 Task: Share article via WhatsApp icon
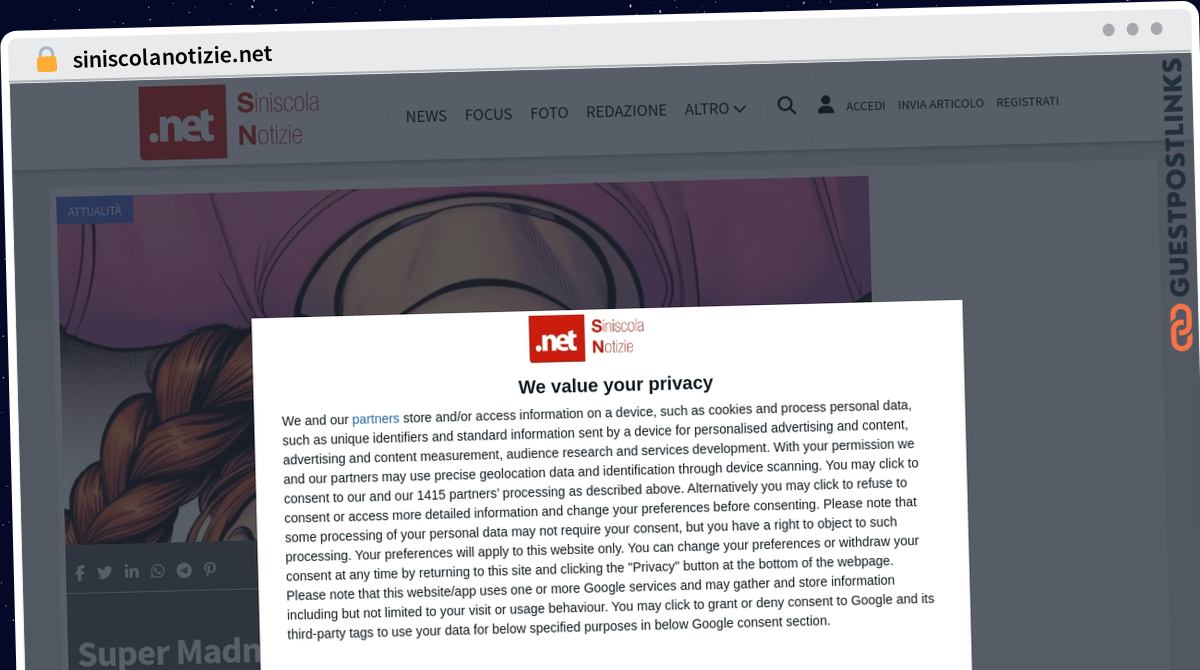(x=158, y=571)
